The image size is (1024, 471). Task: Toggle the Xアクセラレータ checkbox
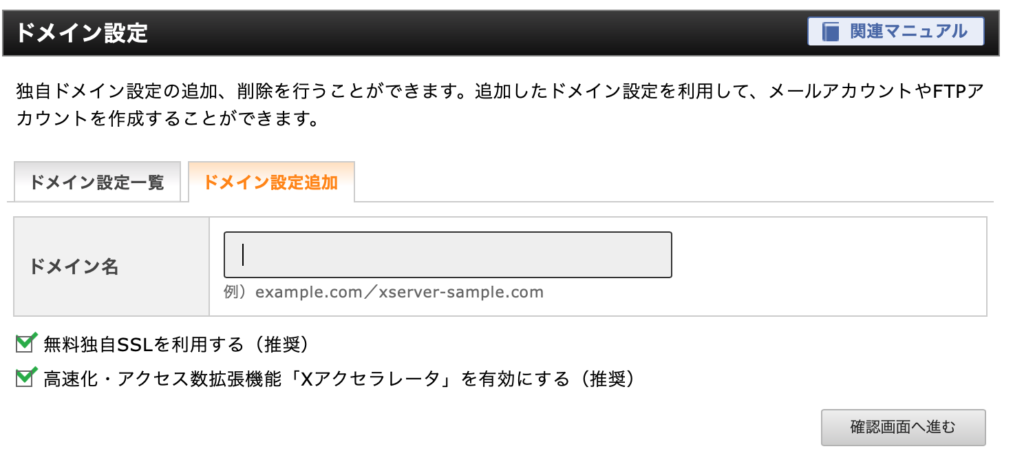(x=25, y=378)
